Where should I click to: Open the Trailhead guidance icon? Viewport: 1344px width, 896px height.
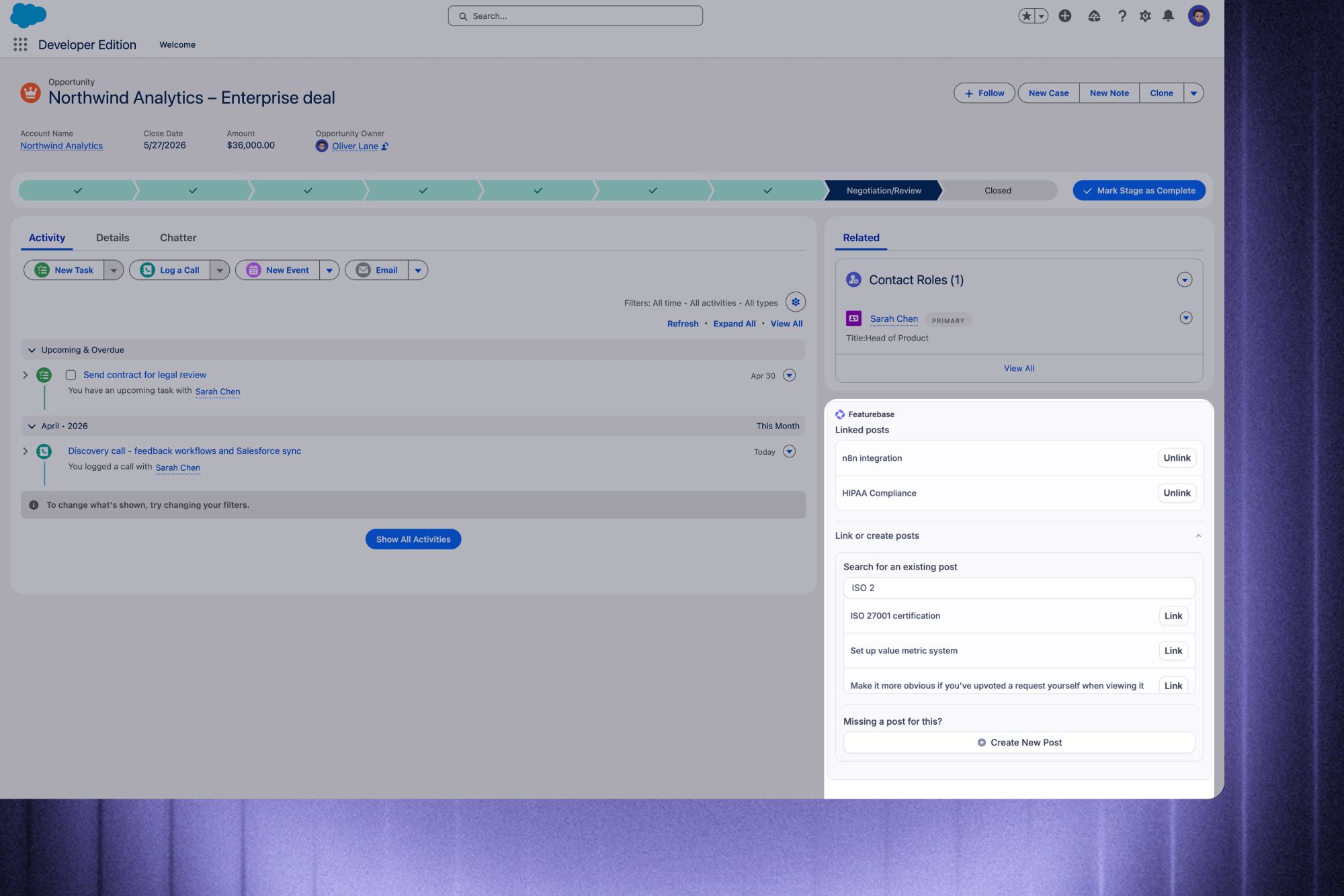click(x=1094, y=16)
